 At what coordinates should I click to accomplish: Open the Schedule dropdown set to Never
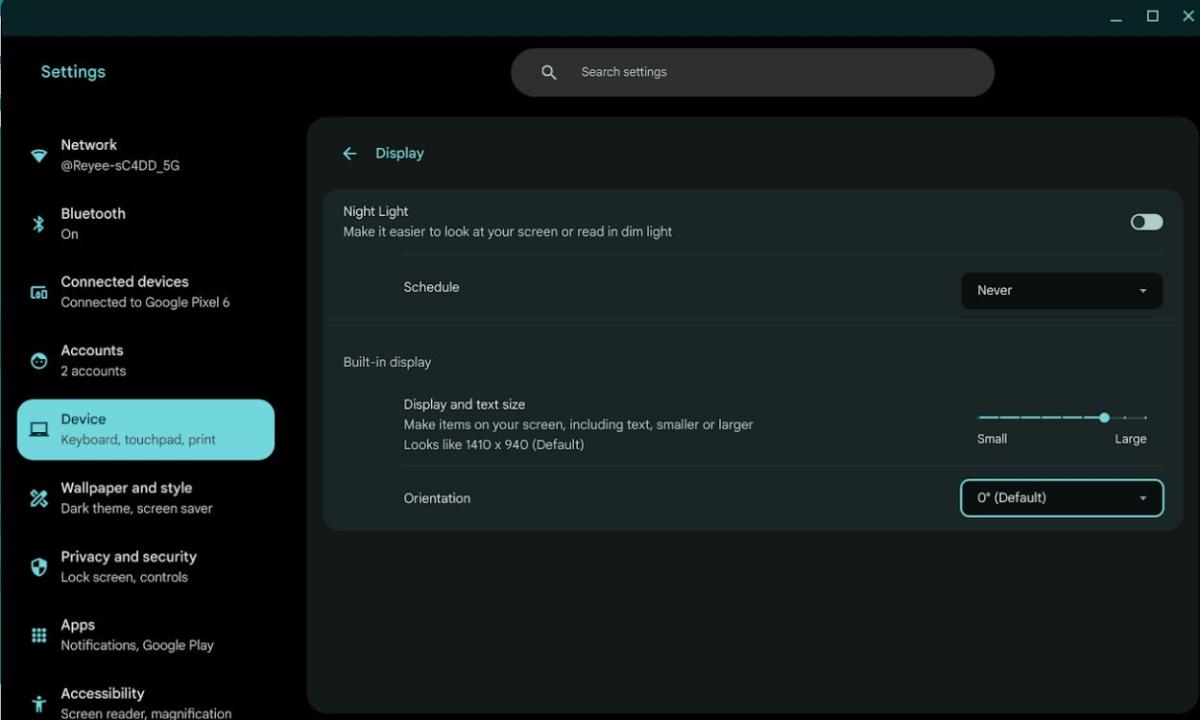(1061, 290)
